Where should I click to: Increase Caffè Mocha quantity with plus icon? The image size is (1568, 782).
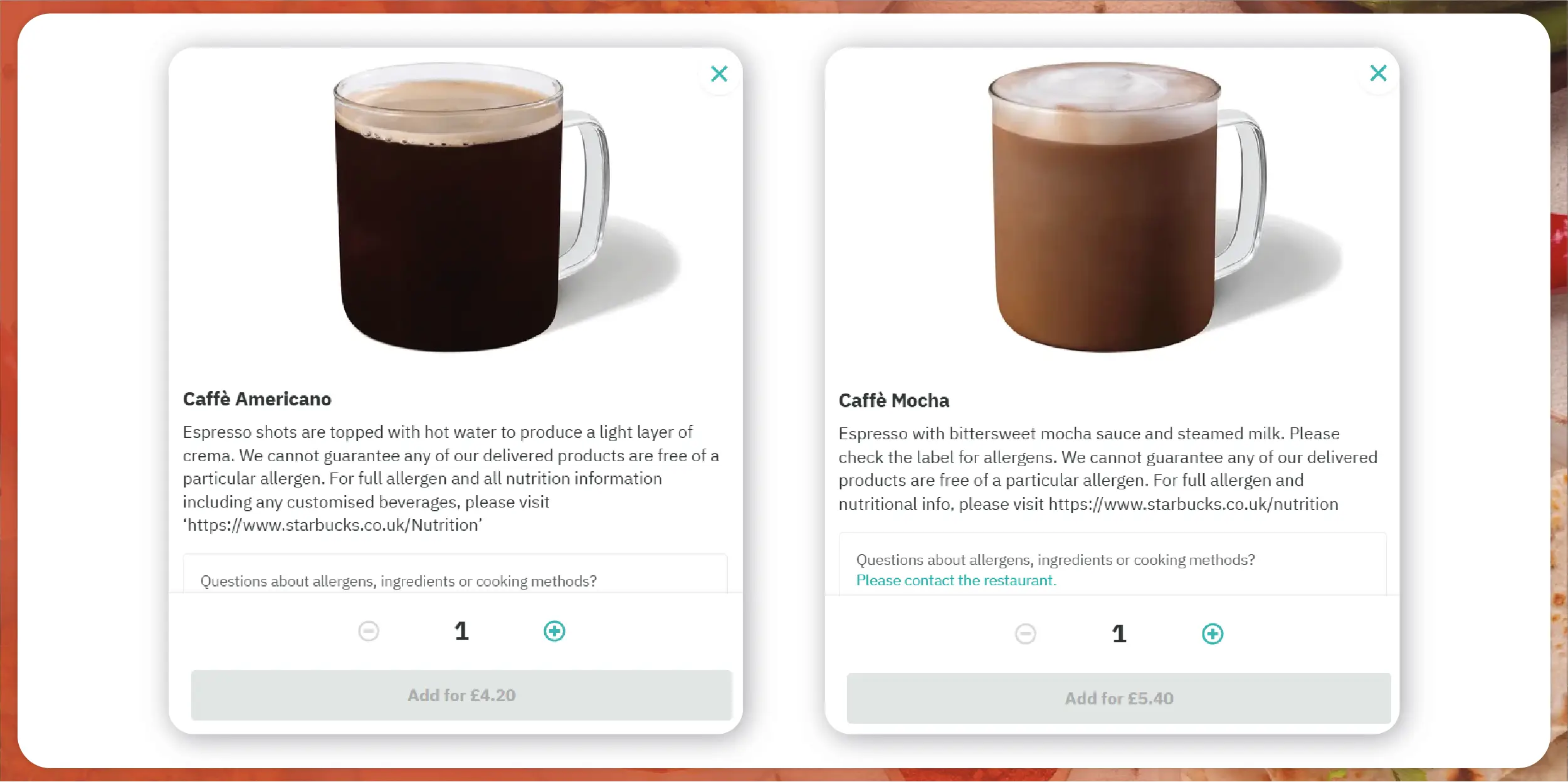[1213, 633]
